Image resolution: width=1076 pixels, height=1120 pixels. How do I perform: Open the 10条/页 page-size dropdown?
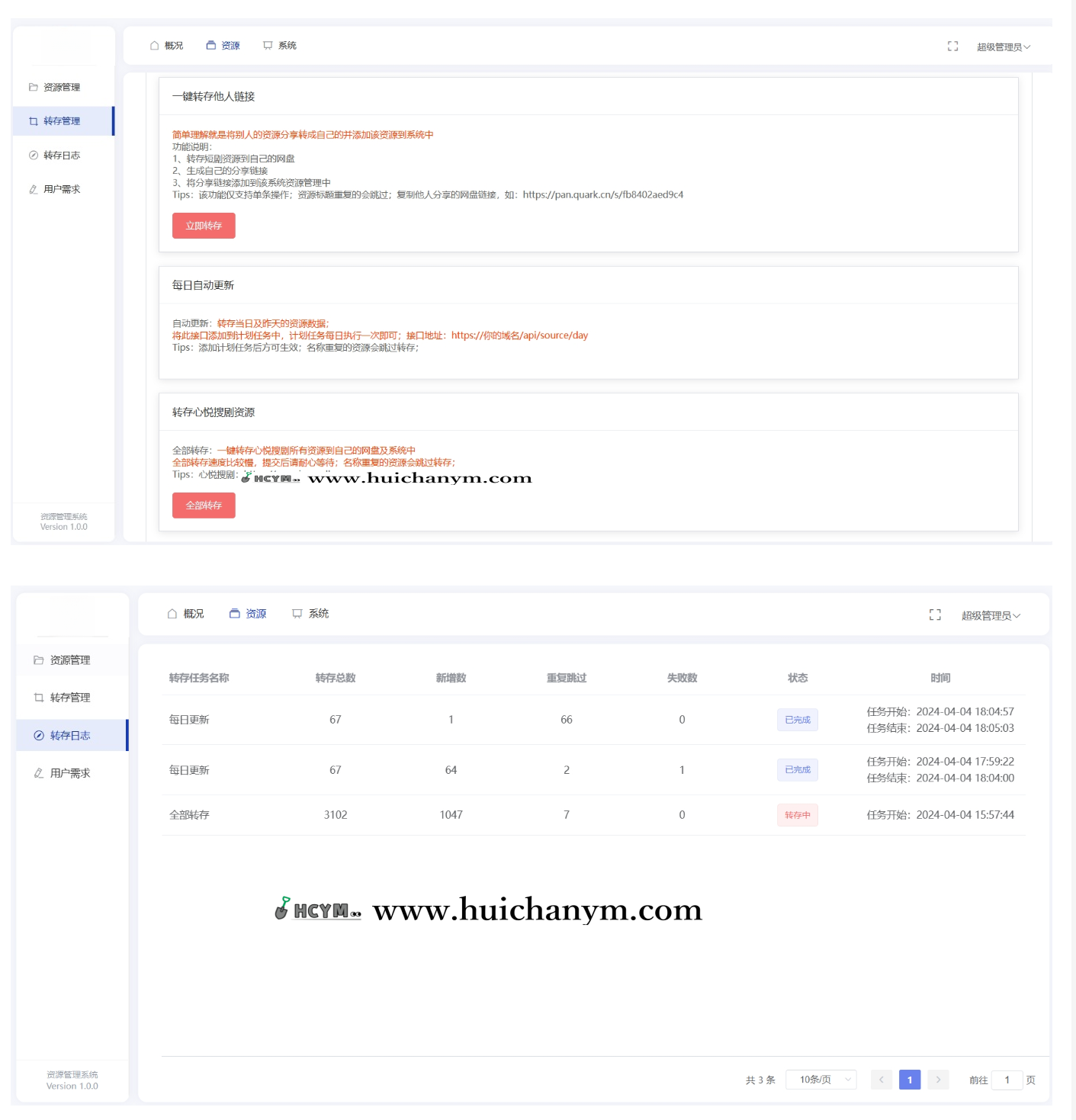coord(821,1080)
